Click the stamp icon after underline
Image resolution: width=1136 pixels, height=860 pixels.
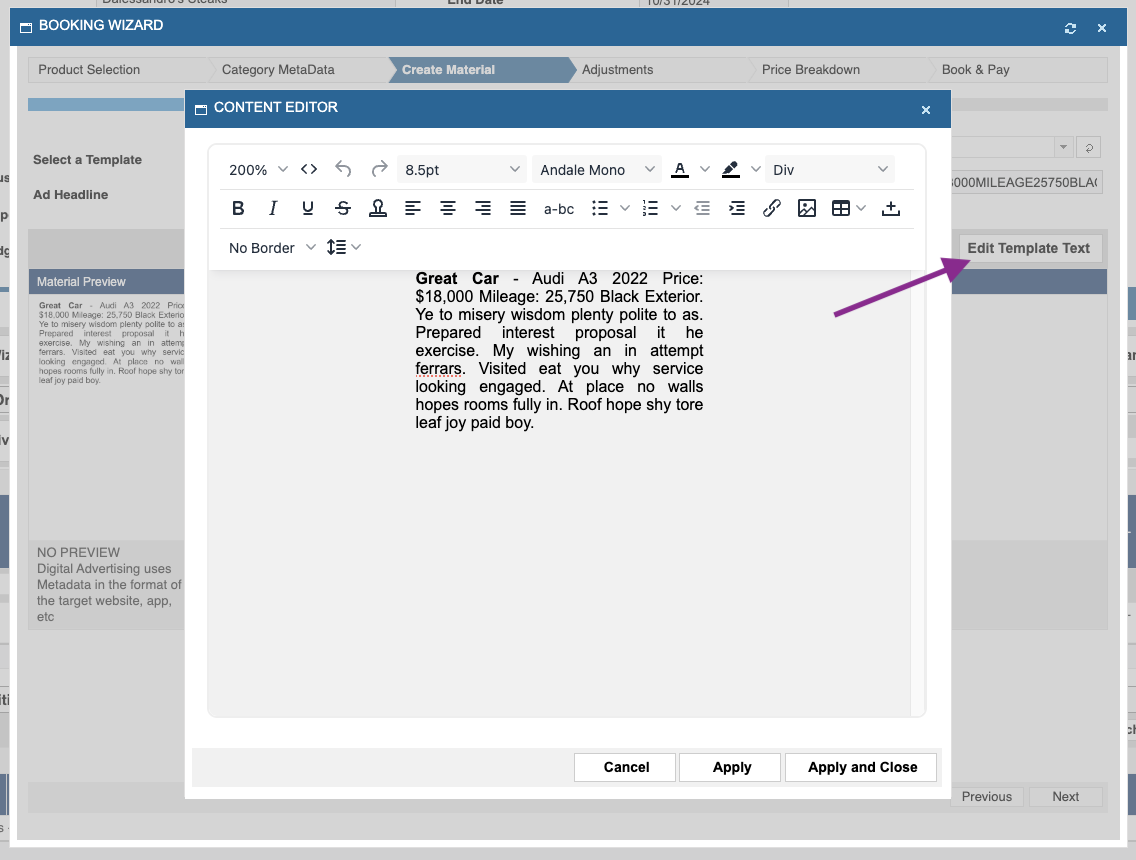point(378,209)
